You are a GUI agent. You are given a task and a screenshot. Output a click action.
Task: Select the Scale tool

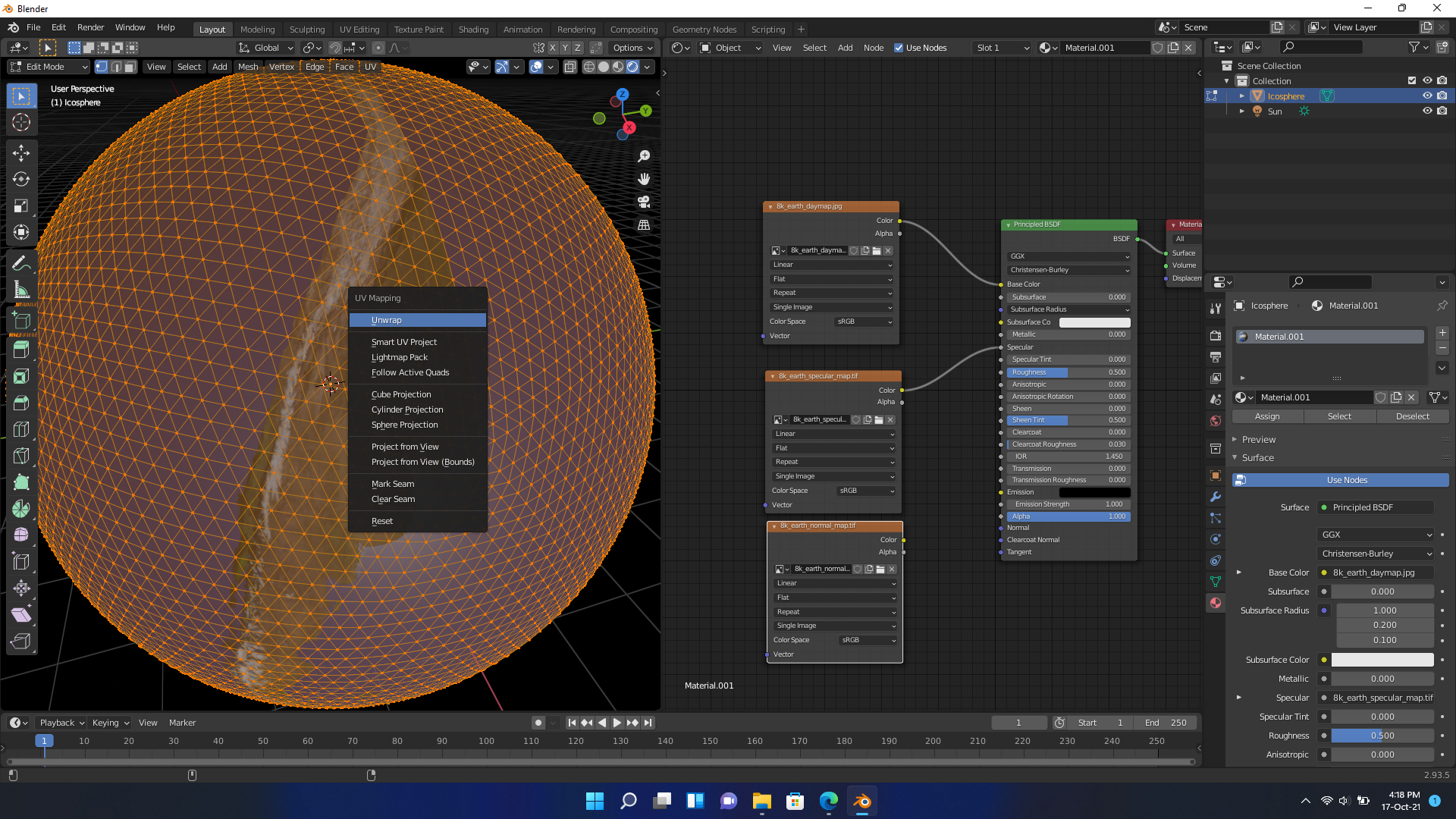click(x=21, y=206)
